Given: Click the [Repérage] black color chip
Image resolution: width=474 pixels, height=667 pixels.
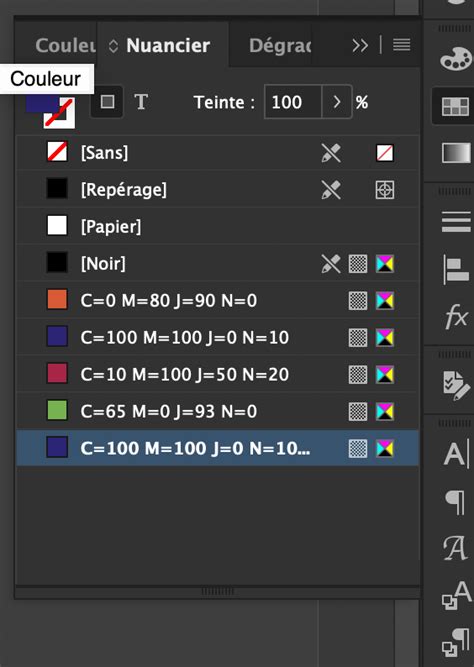Looking at the screenshot, I should pos(57,188).
